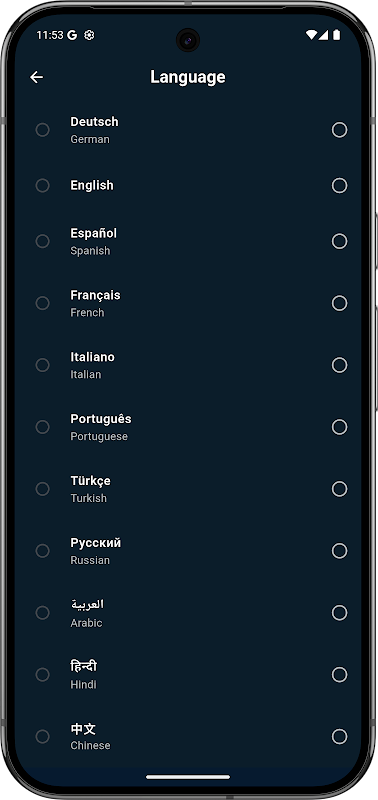Tap the Hindi language entry text
The width and height of the screenshot is (378, 800).
[84, 674]
